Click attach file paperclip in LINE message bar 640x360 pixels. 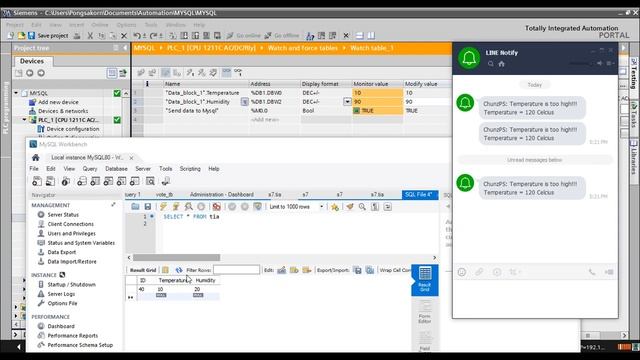pos(479,272)
